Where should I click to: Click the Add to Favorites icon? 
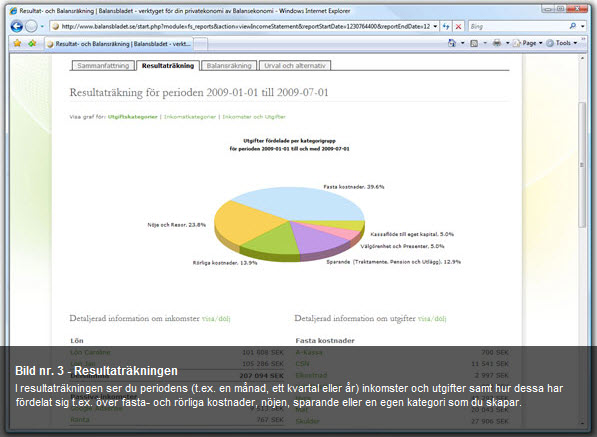pyautogui.click(x=32, y=43)
